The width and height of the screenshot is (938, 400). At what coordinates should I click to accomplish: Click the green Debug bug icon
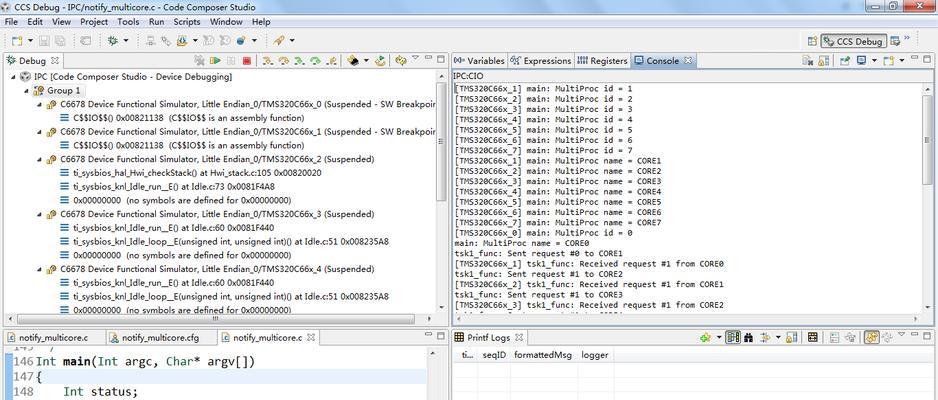pos(112,41)
